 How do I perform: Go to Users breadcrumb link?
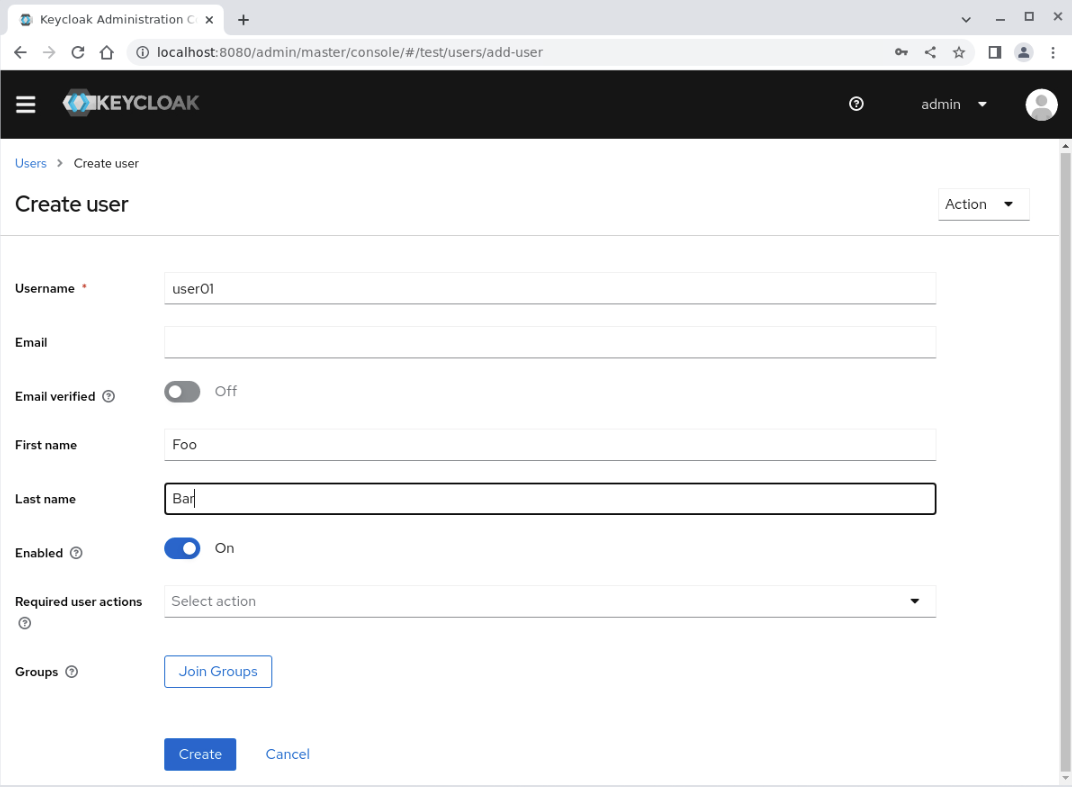(x=31, y=163)
